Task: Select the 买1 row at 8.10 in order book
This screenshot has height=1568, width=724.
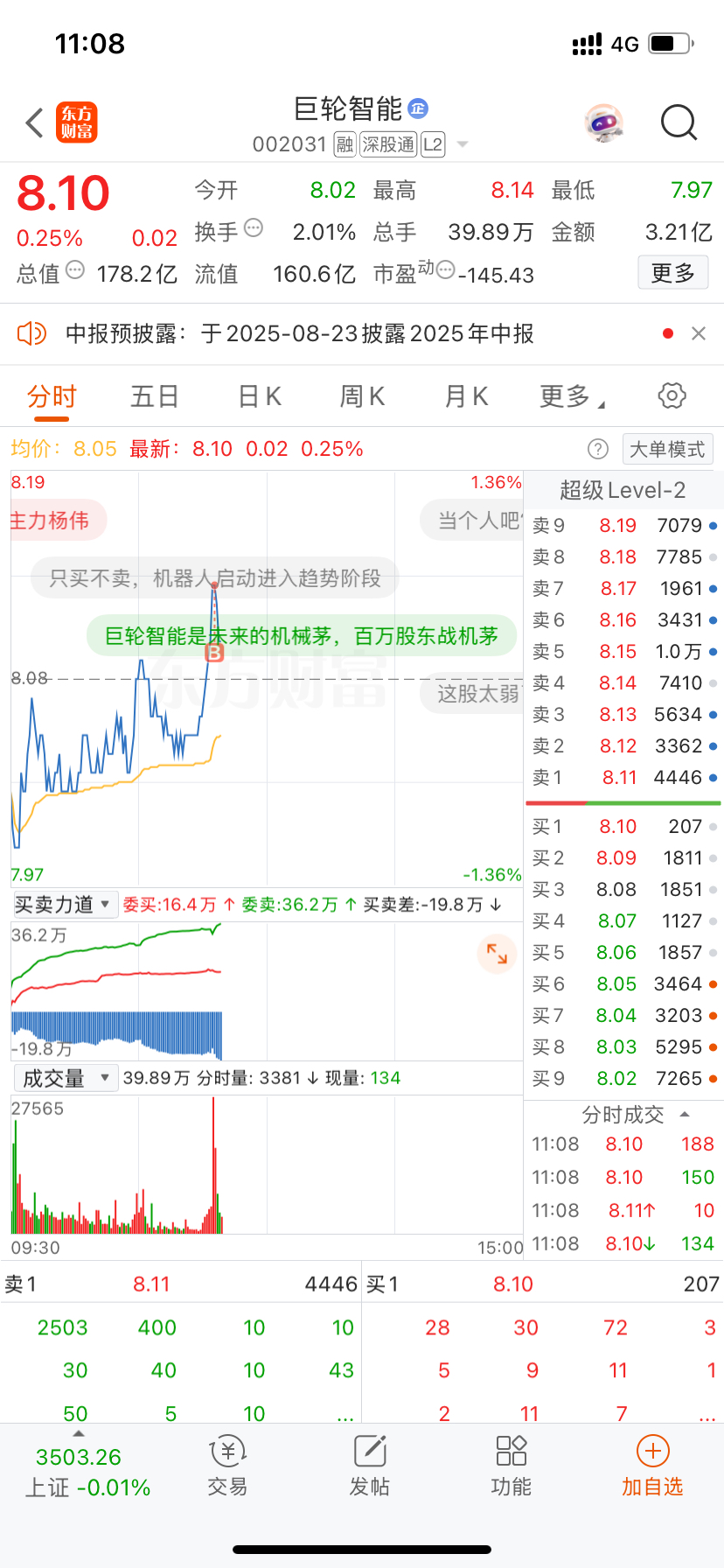Action: click(623, 826)
